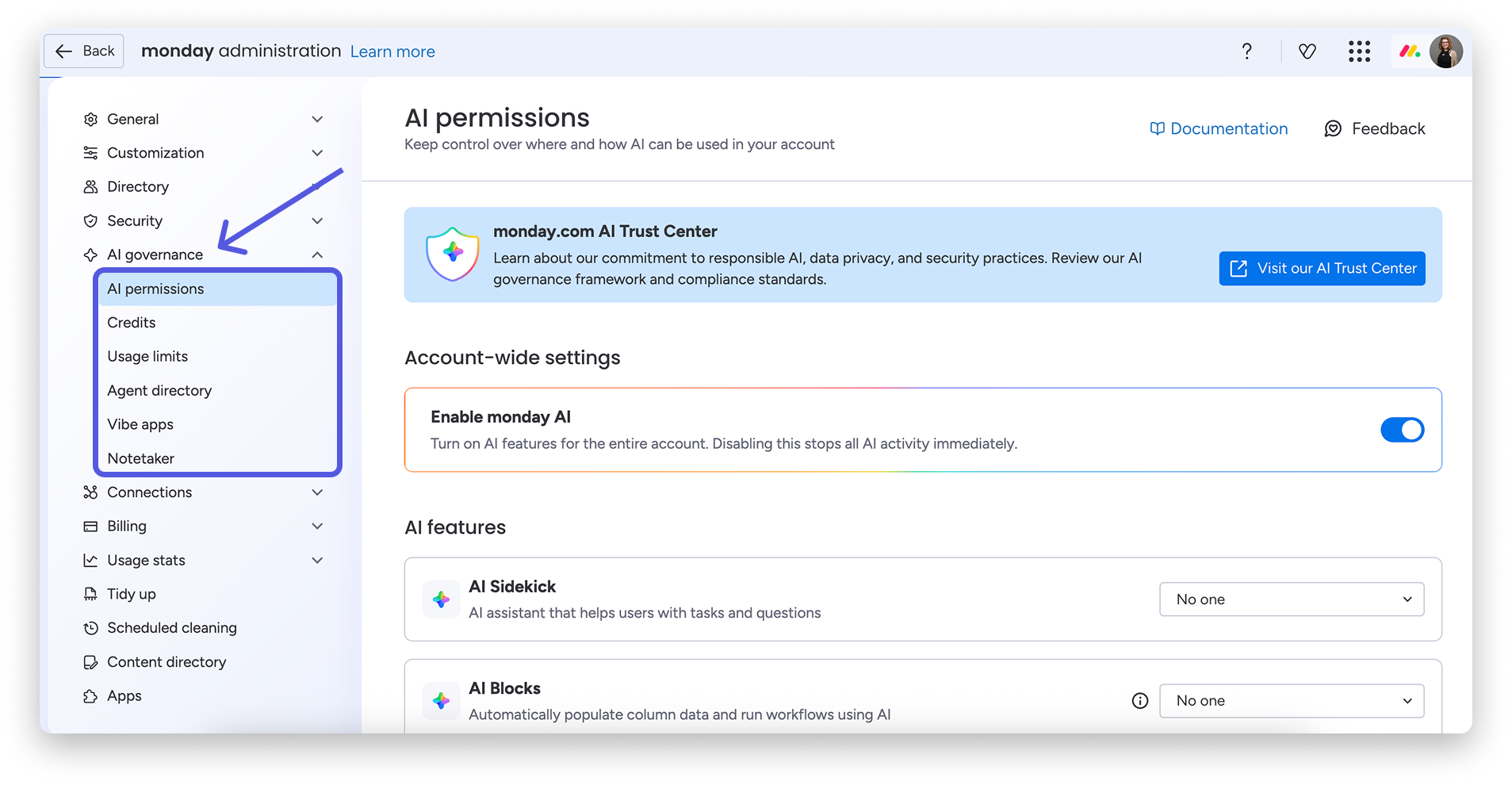Screen dimensions: 1512x785
Task: Follow the Learn more link
Action: [x=392, y=52]
